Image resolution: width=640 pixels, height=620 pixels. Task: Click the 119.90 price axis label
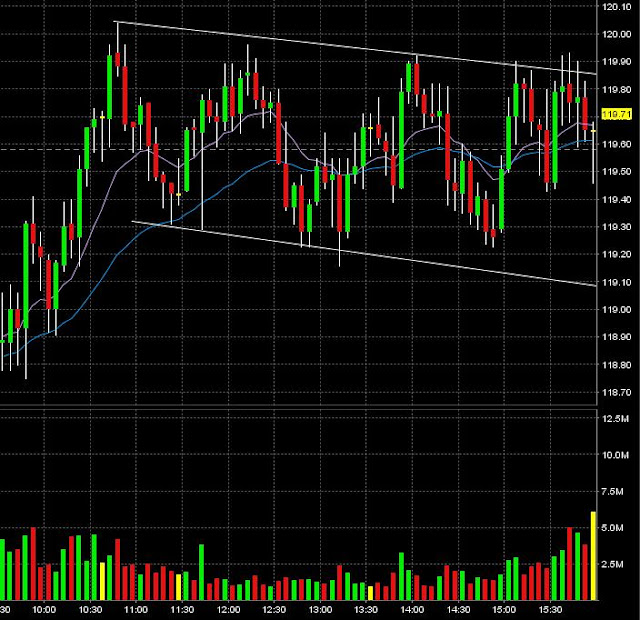pyautogui.click(x=616, y=62)
